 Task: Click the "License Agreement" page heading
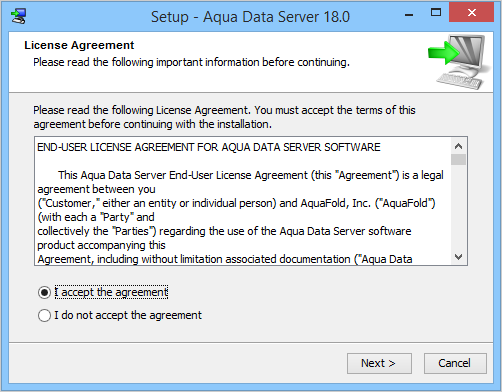(79, 45)
